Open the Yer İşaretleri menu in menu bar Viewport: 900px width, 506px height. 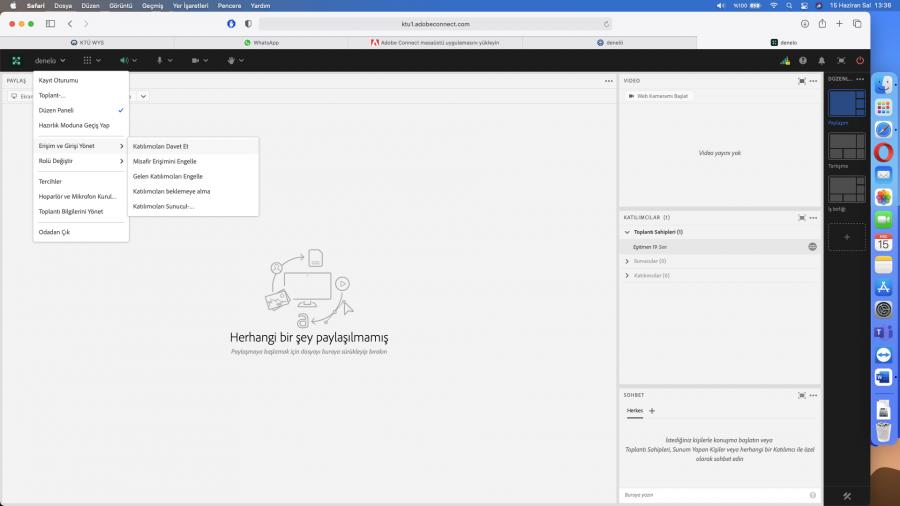pyautogui.click(x=190, y=5)
